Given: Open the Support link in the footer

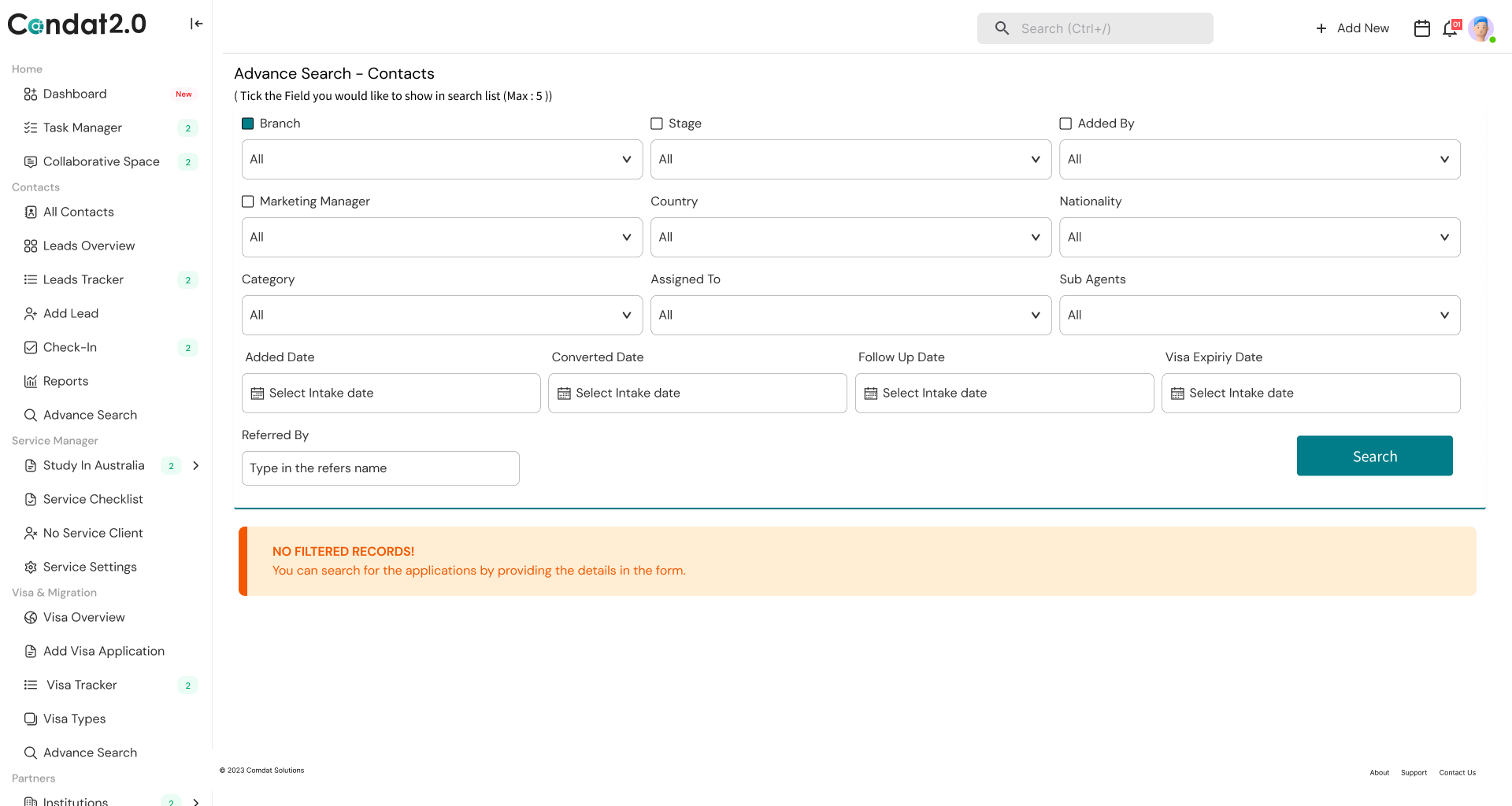Looking at the screenshot, I should [x=1414, y=773].
